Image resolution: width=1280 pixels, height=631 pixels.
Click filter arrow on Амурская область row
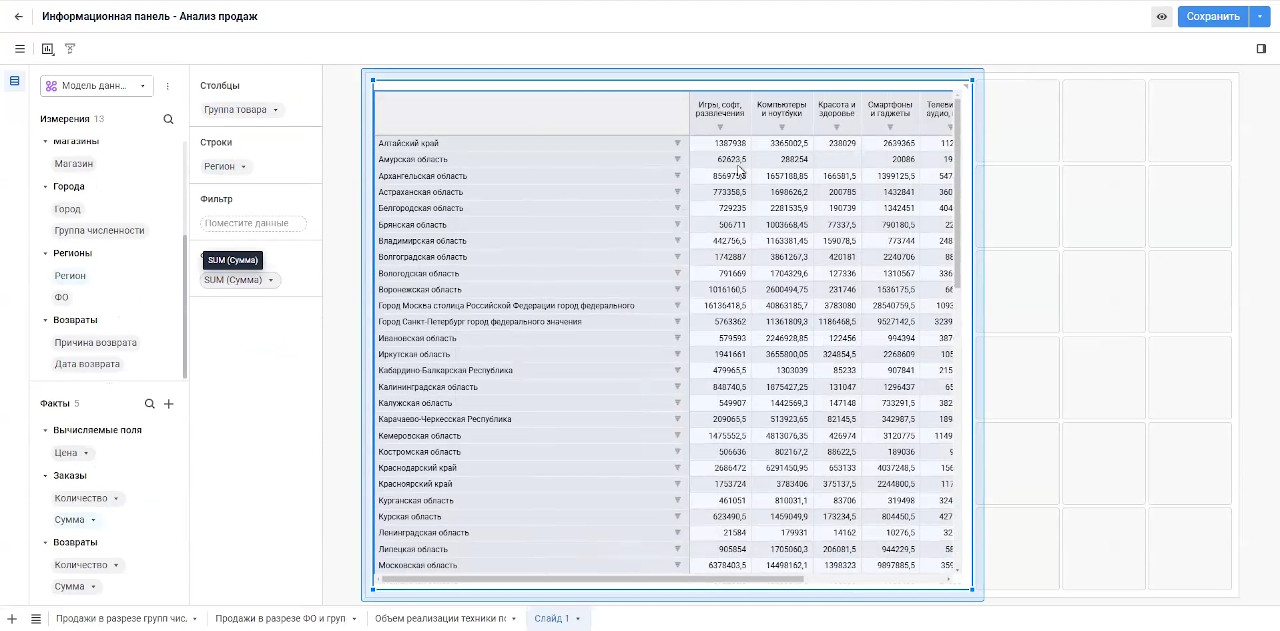[x=677, y=159]
